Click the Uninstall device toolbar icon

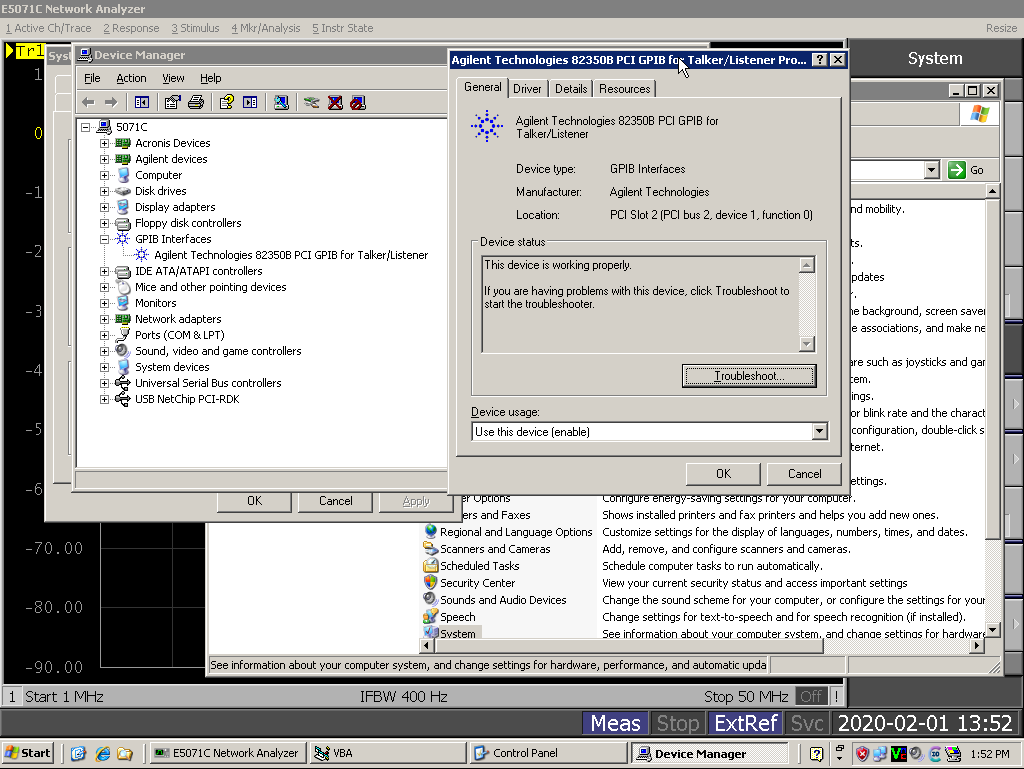[x=335, y=102]
